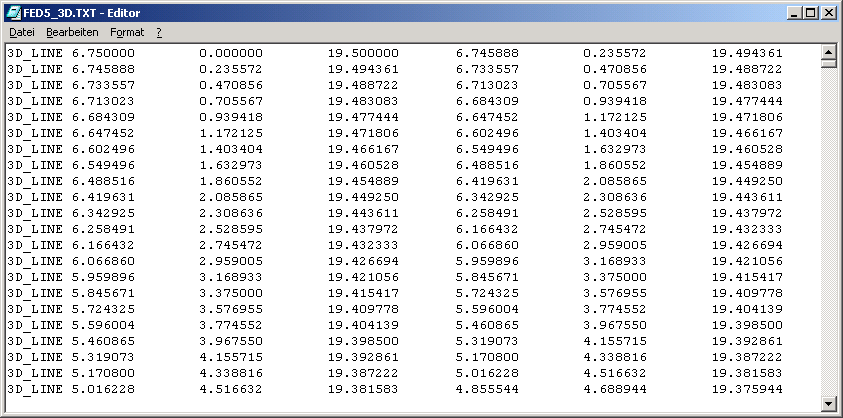Click value 2.308636 in the 6.342925 line
Image resolution: width=843 pixels, height=418 pixels.
(x=231, y=213)
